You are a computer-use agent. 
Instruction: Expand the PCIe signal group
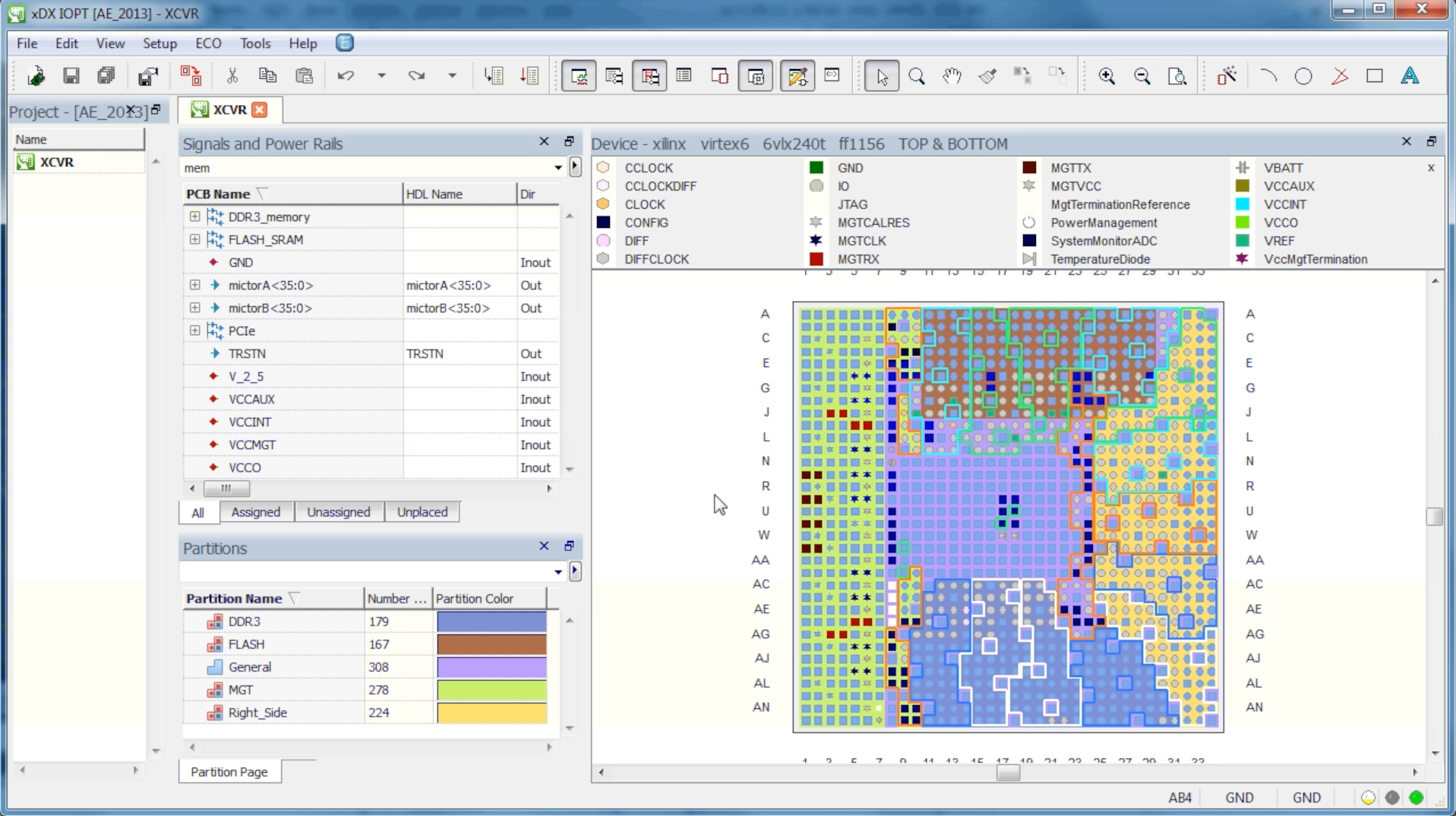[x=195, y=331]
